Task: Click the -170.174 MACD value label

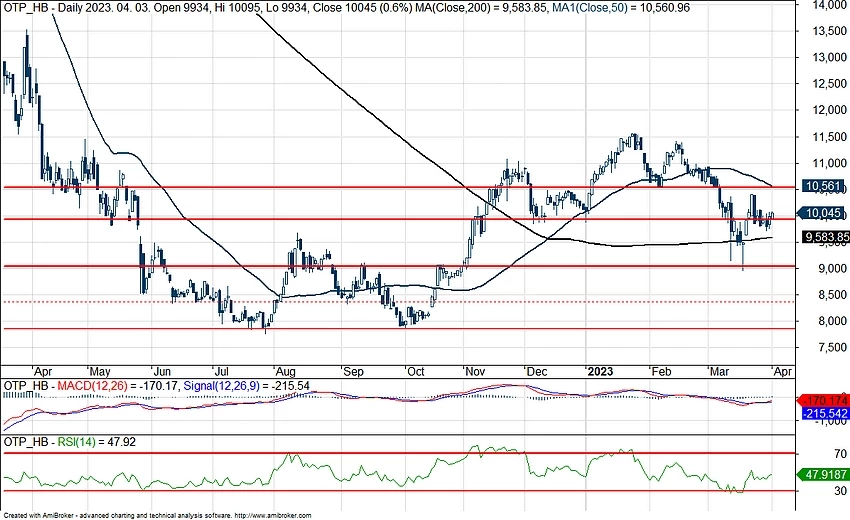Action: (824, 401)
